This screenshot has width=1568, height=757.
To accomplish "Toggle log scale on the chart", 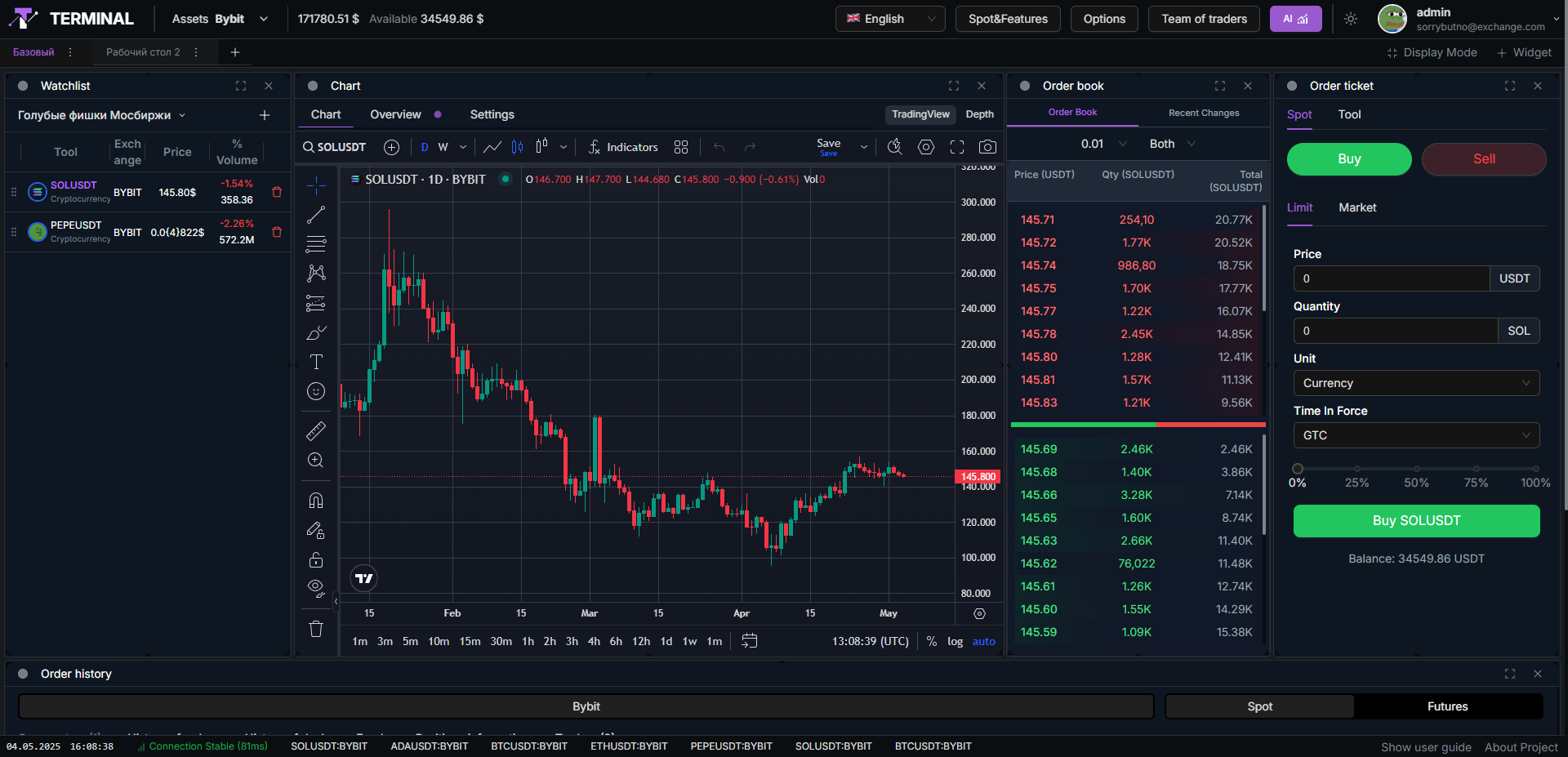I will tap(955, 641).
